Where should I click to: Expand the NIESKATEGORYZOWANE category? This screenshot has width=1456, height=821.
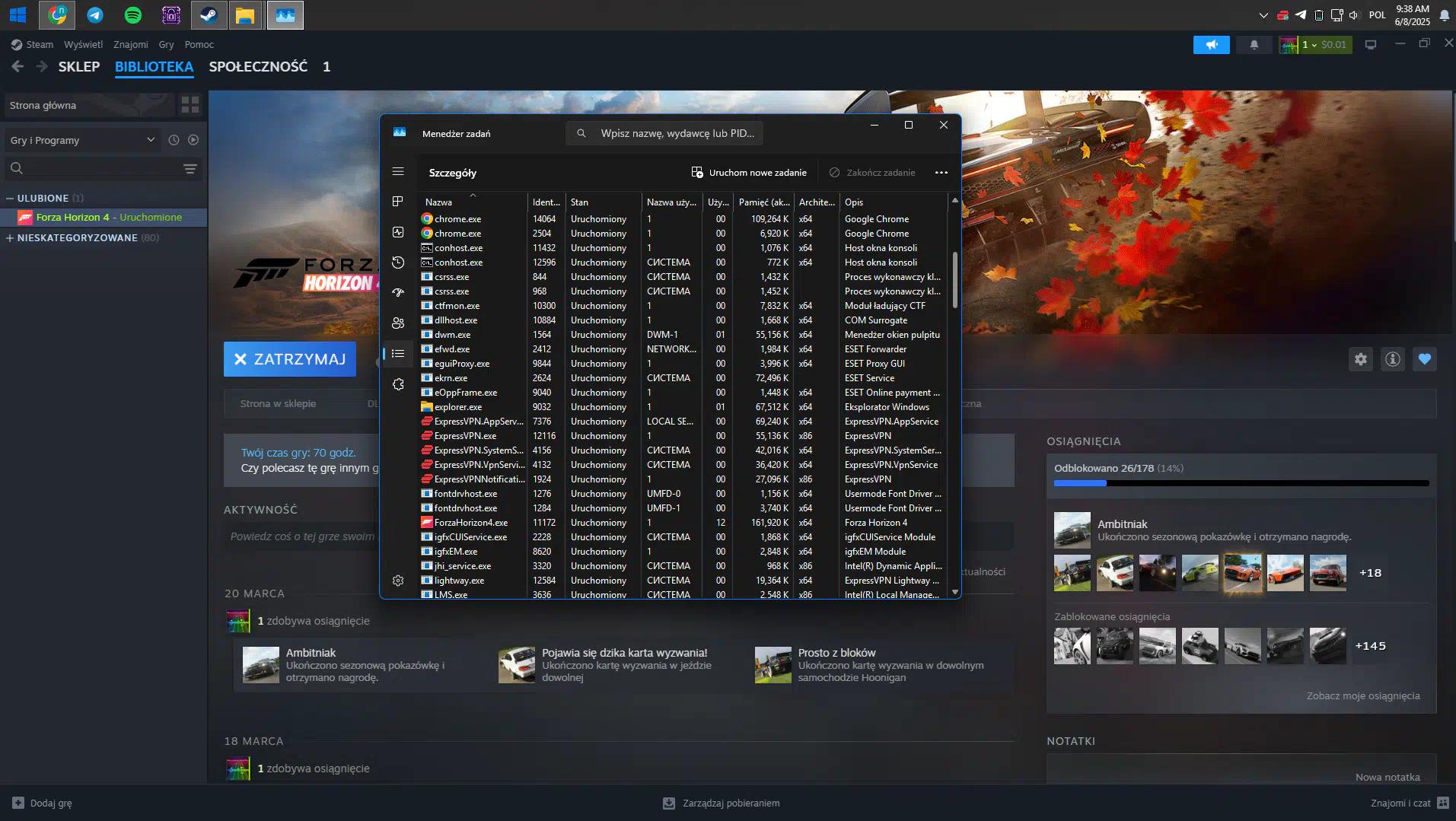coord(10,237)
